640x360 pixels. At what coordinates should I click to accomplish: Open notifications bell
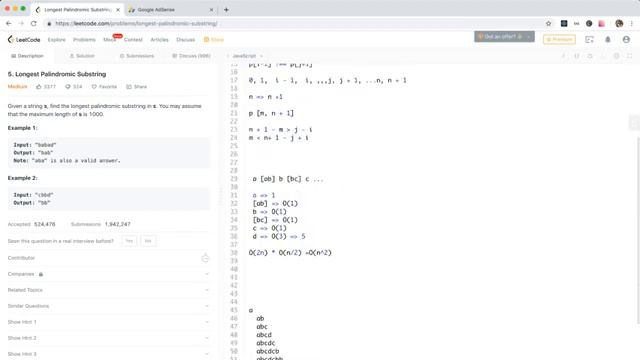(608, 40)
